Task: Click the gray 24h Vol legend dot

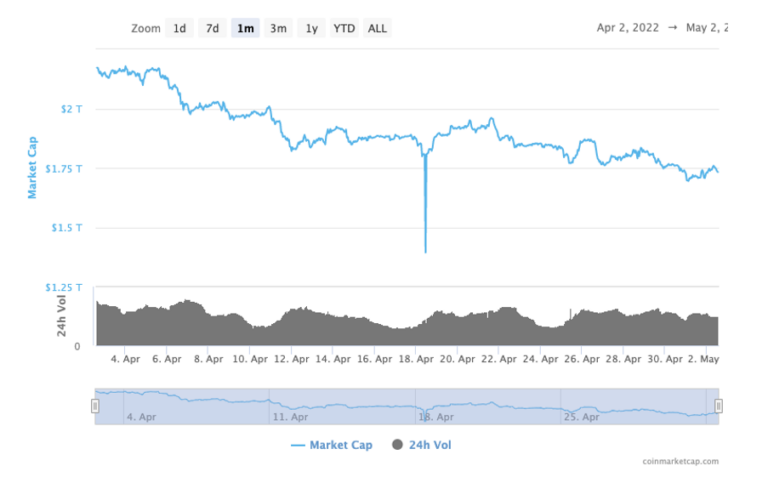Action: [399, 445]
